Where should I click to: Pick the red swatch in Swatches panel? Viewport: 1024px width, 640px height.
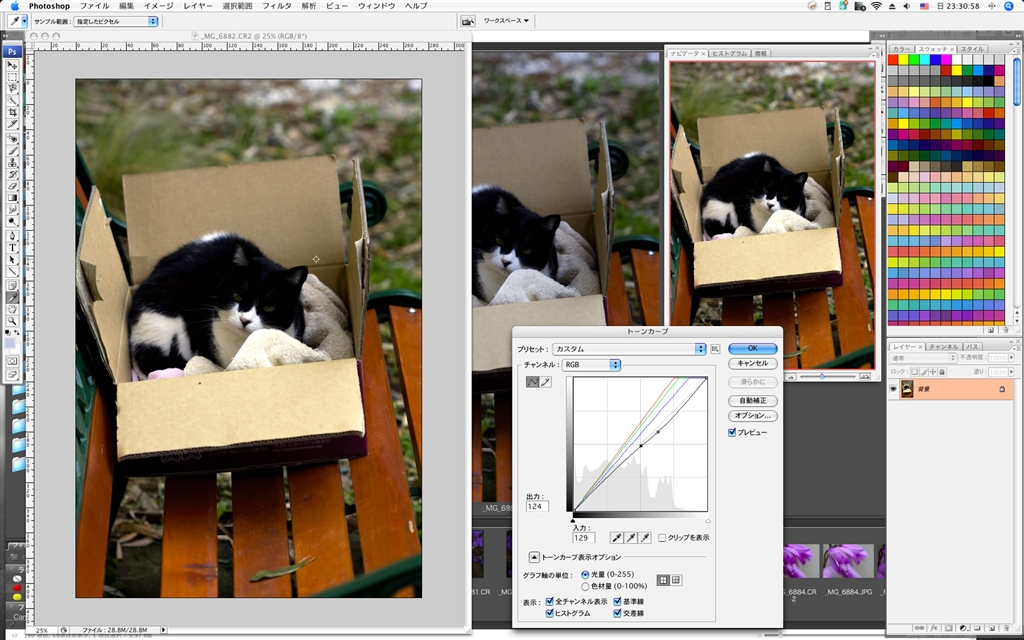893,59
